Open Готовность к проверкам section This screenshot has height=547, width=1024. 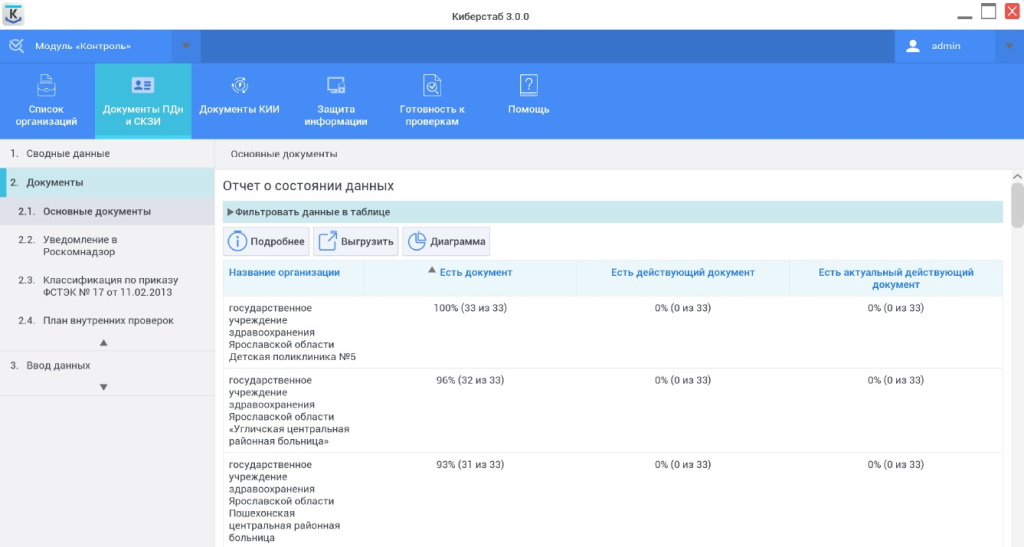coord(432,101)
